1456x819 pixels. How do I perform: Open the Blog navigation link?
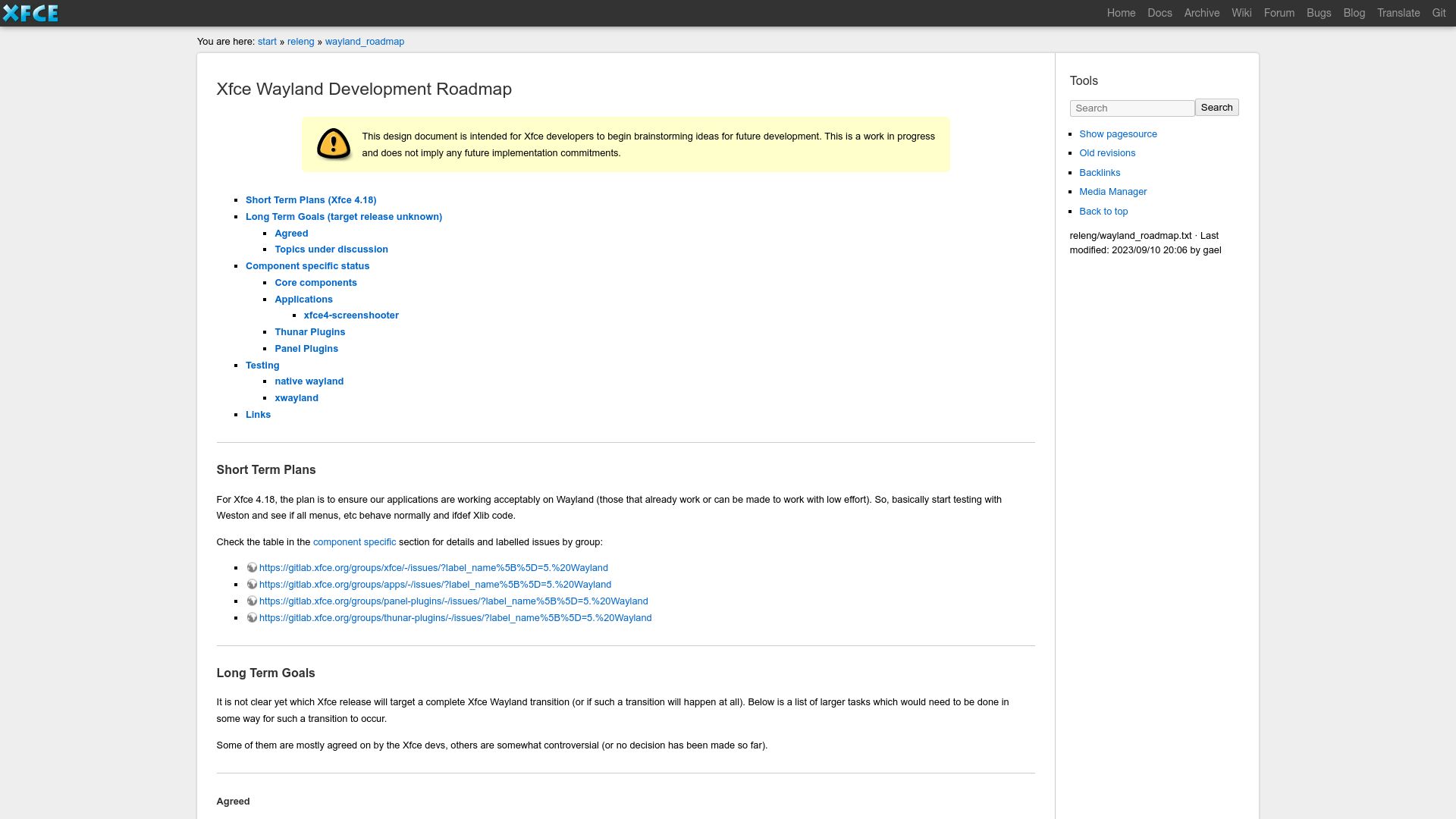click(1354, 13)
